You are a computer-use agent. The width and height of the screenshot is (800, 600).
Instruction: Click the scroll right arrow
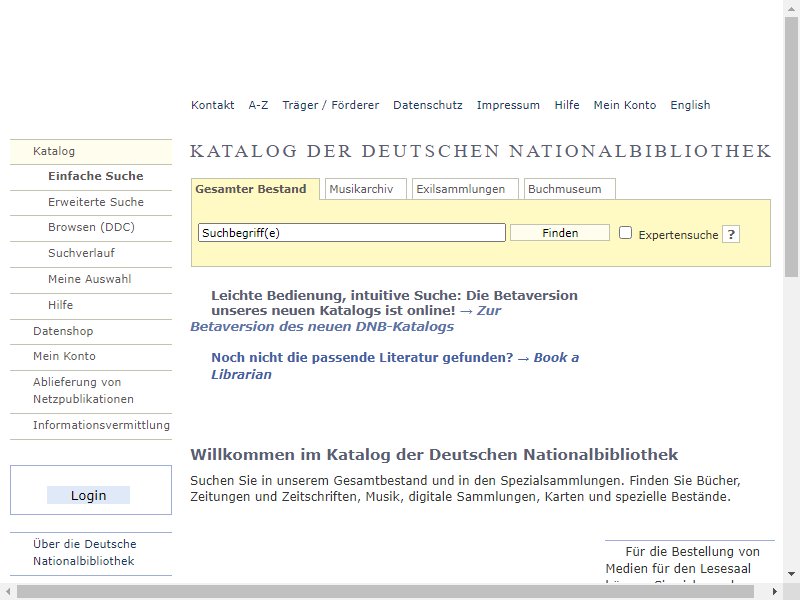click(775, 592)
